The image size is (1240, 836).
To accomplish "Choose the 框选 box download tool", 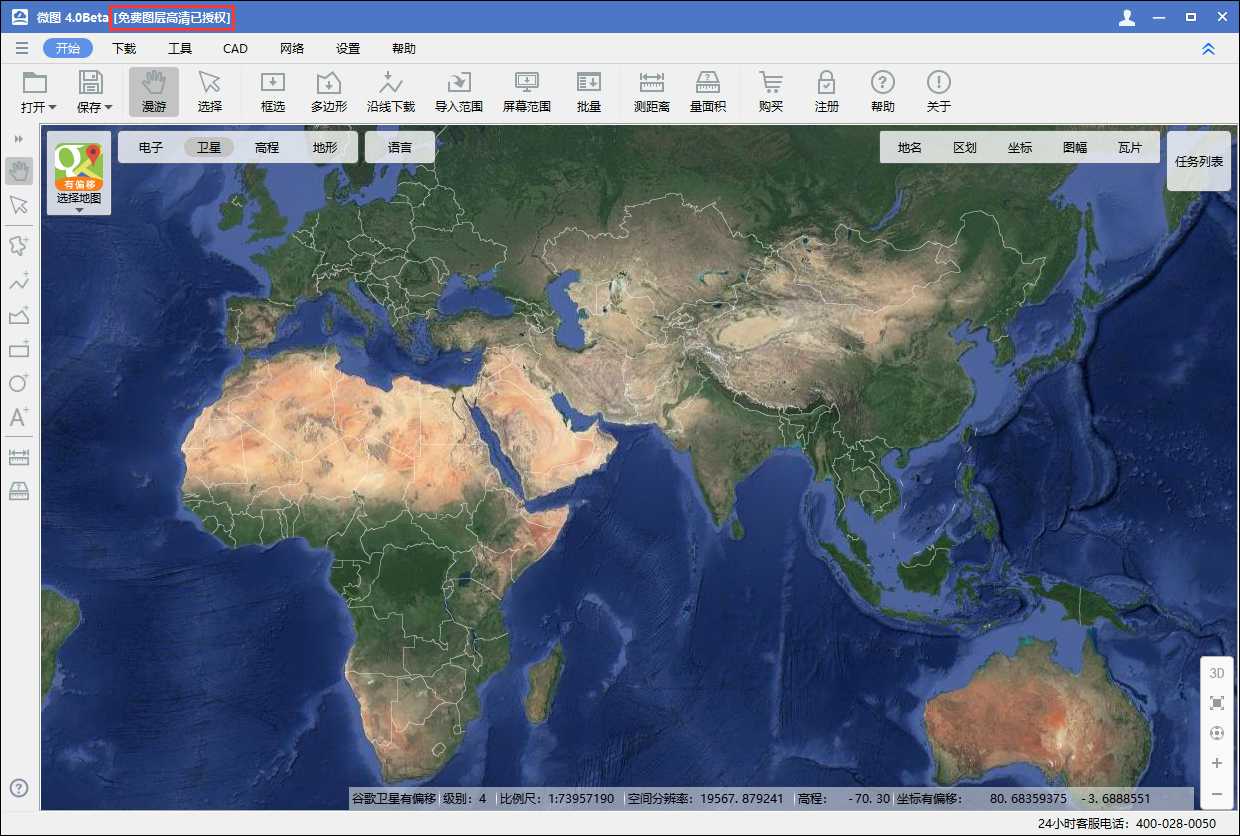I will tap(273, 91).
